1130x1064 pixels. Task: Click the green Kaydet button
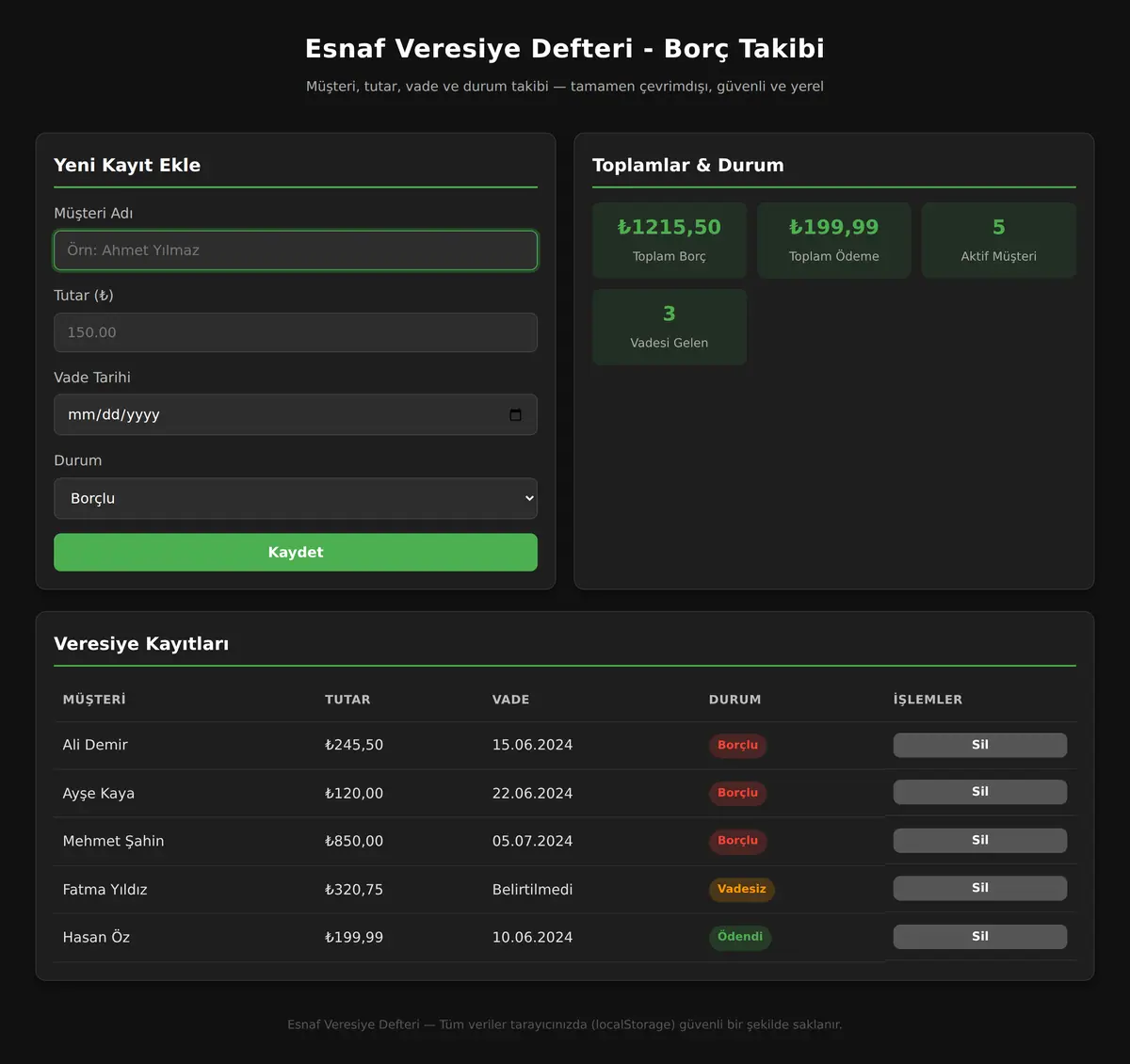(296, 553)
